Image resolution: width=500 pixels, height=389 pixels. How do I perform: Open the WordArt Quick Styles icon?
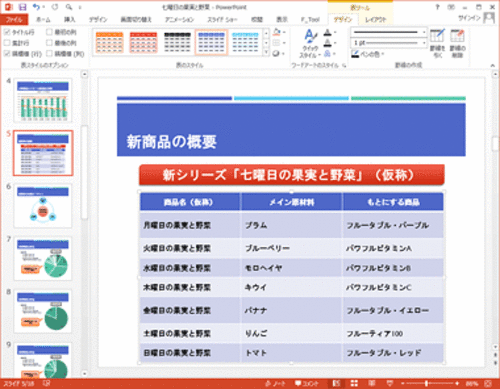coord(310,43)
